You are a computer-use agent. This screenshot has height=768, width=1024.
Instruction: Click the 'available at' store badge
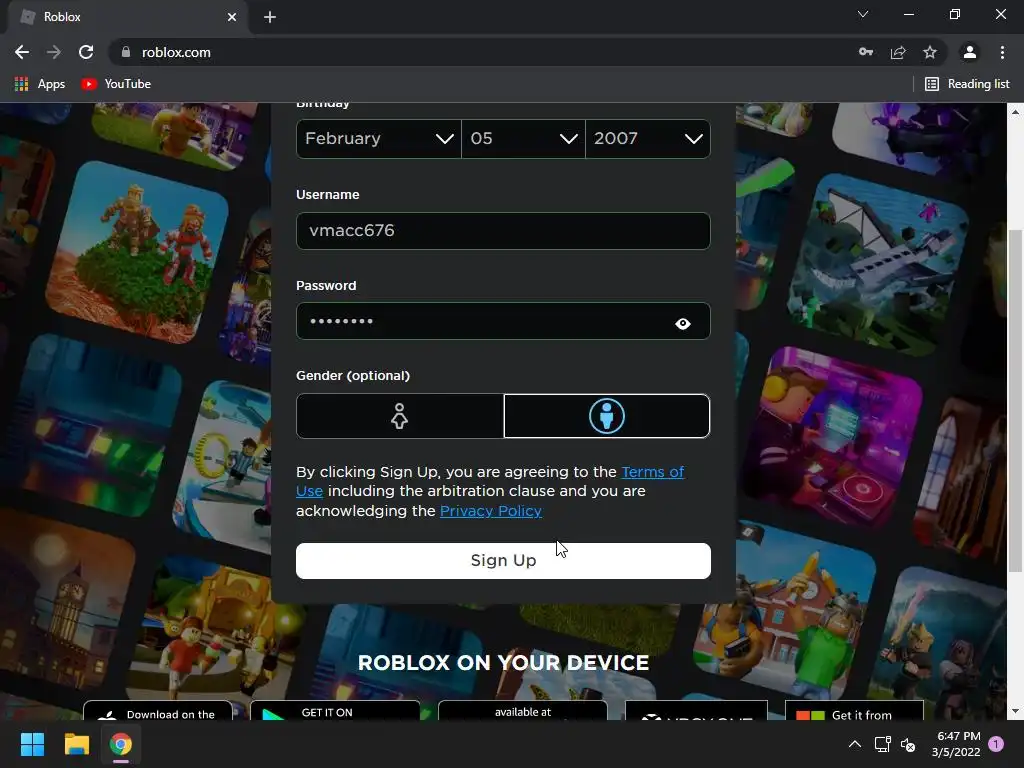coord(522,711)
